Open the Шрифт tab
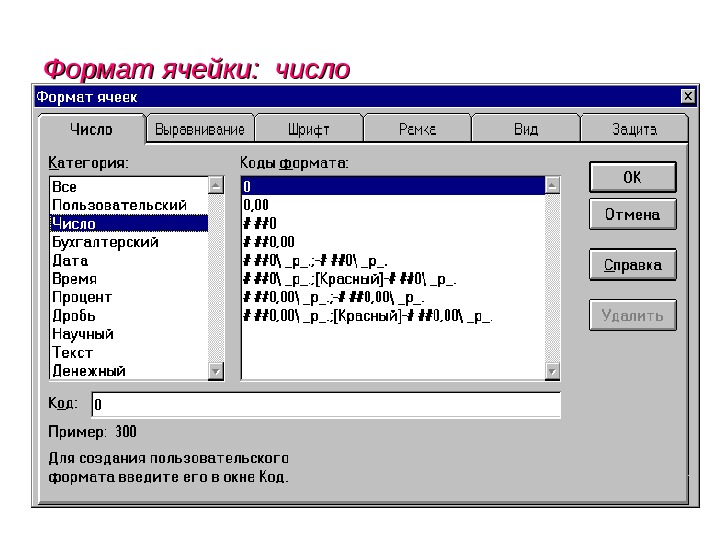 coord(309,129)
